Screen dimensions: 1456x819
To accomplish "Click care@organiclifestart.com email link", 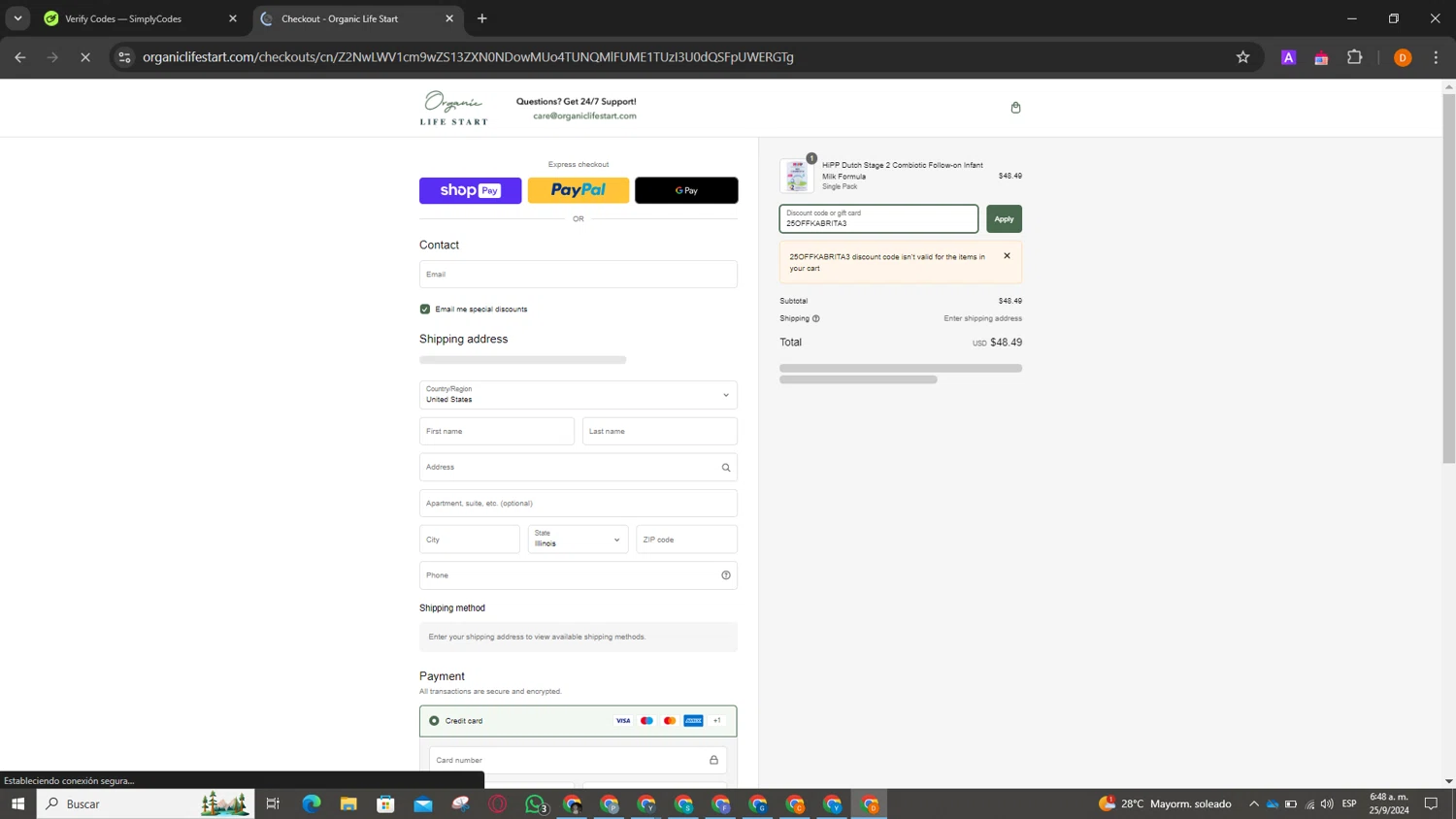I will (x=584, y=115).
